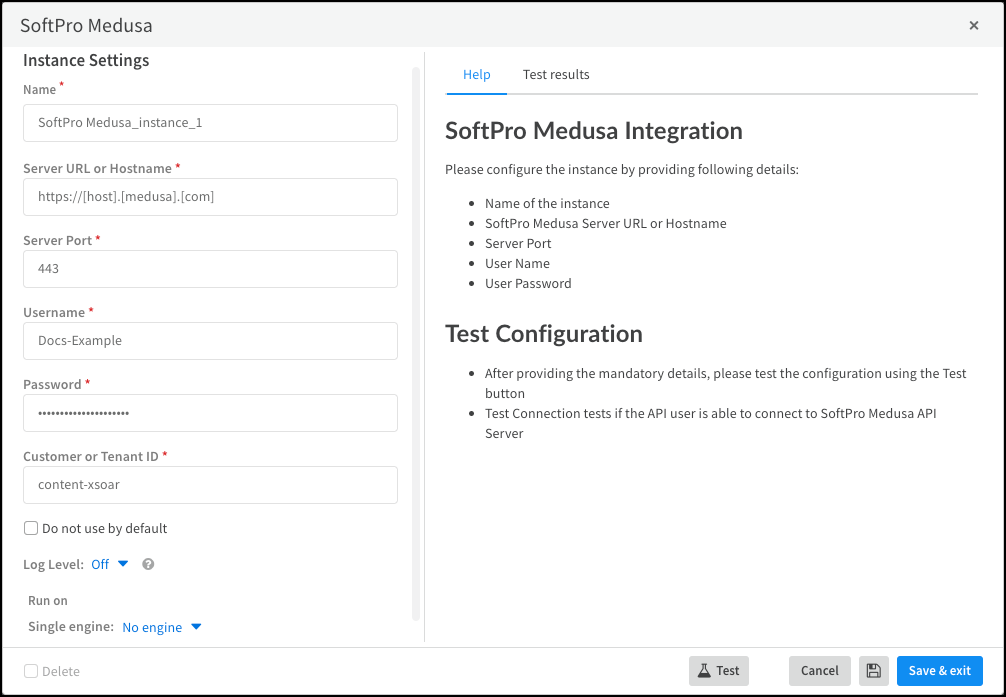The width and height of the screenshot is (1006, 697).
Task: Toggle the Do not use by default checkbox
Action: [x=31, y=528]
